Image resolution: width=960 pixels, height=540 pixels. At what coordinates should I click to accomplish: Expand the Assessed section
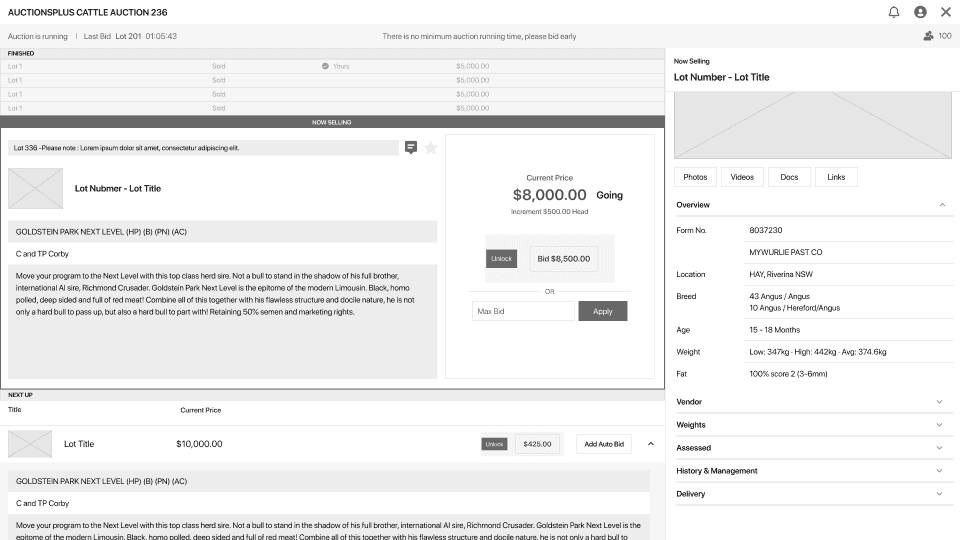coord(939,448)
